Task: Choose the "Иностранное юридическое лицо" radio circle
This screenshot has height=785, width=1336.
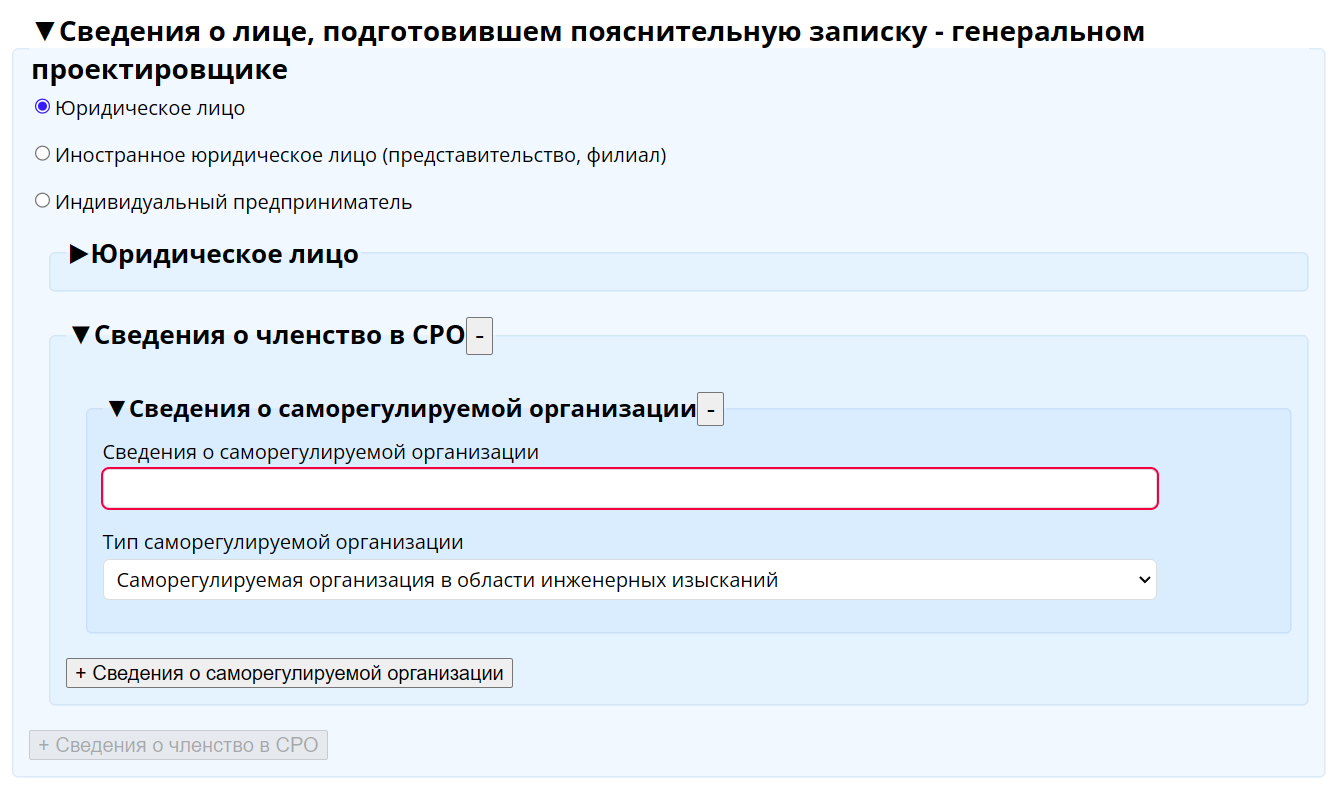Action: 42,154
